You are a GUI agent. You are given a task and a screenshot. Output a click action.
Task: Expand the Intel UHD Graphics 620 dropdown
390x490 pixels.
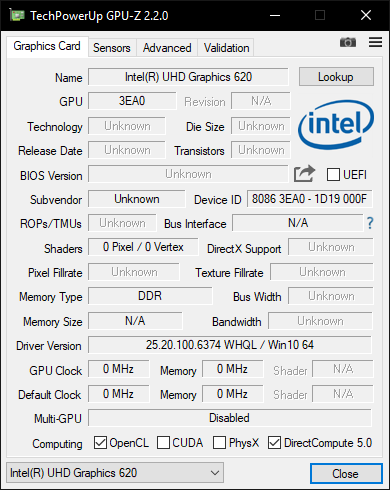(x=115, y=473)
